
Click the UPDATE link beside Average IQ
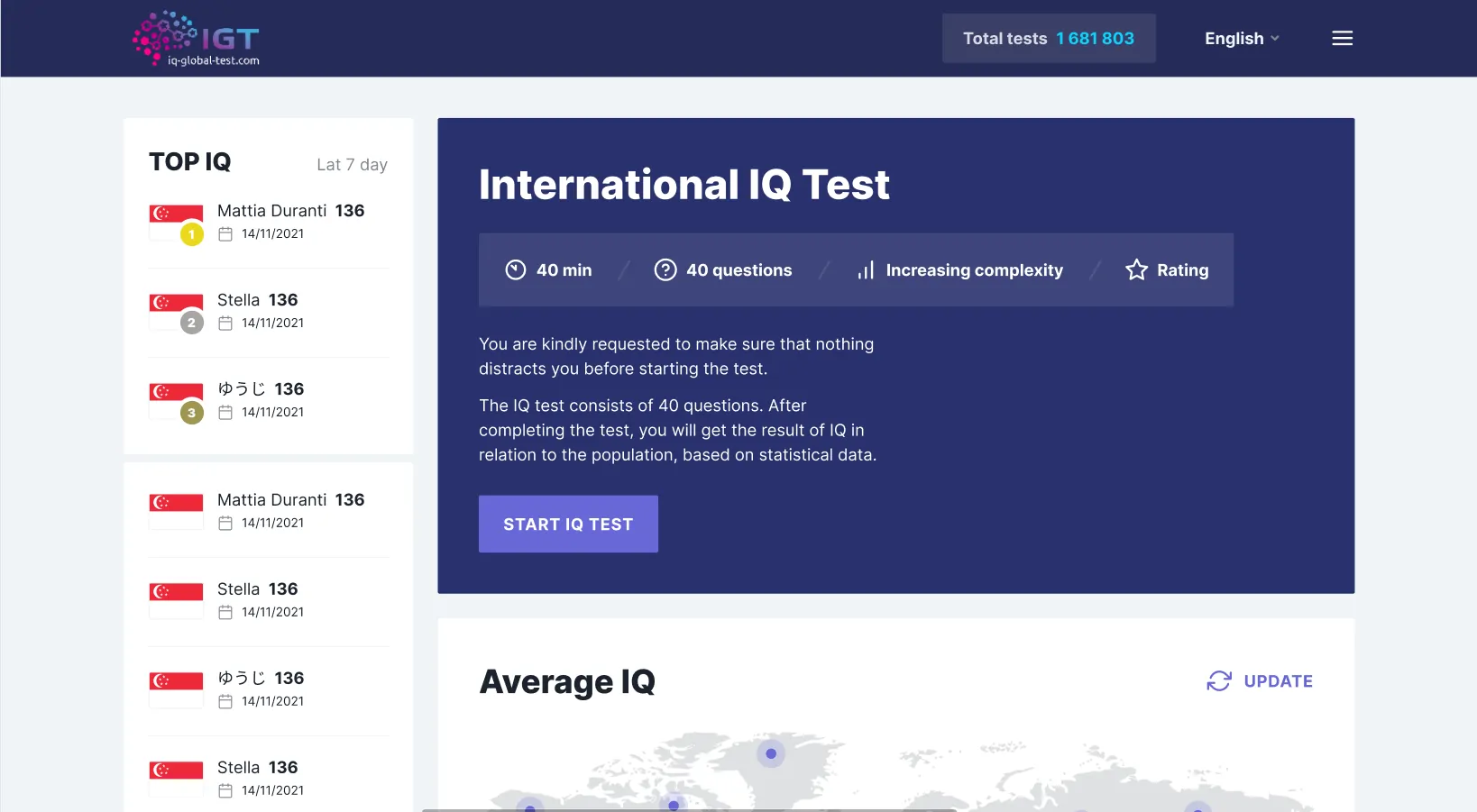click(1278, 681)
